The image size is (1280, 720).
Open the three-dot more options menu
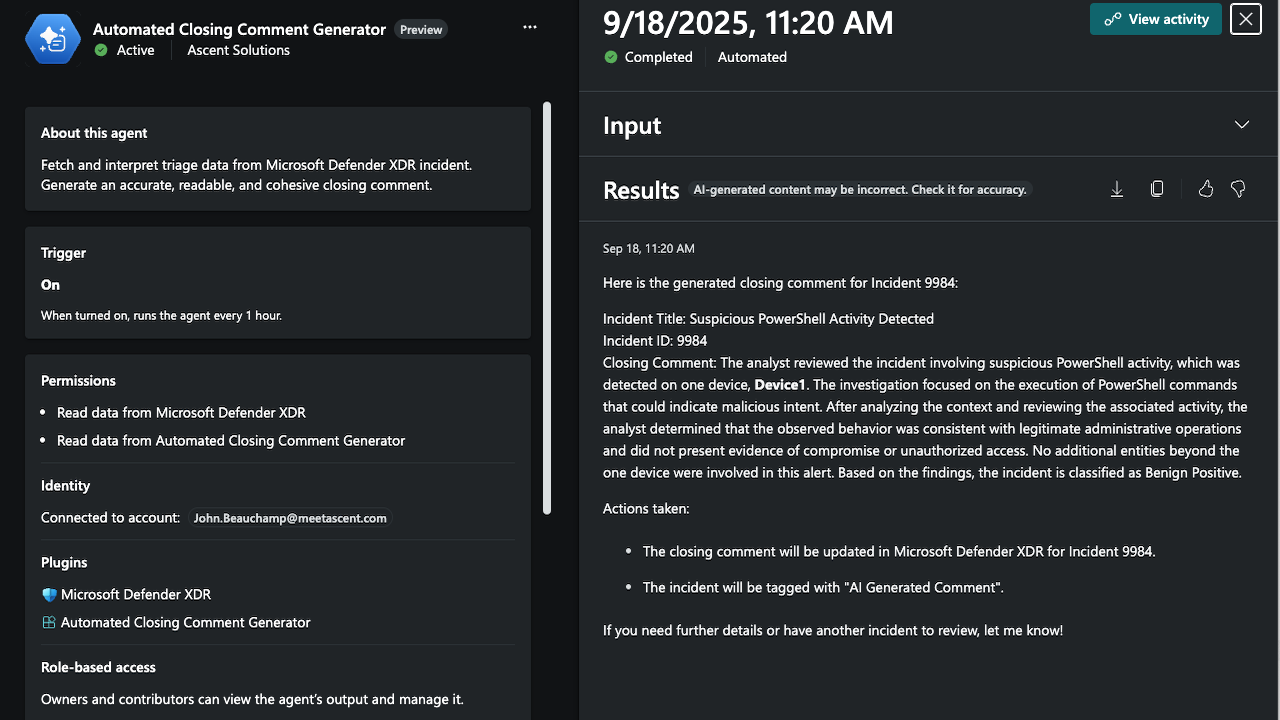[530, 28]
